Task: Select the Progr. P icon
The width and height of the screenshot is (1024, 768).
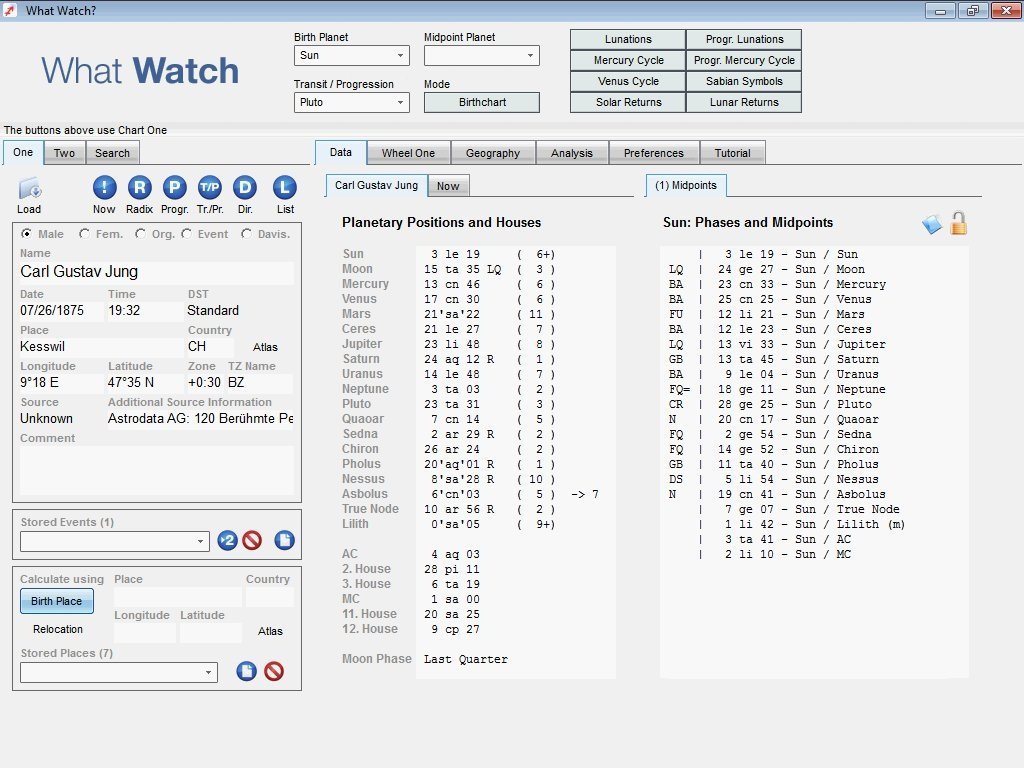Action: (174, 188)
